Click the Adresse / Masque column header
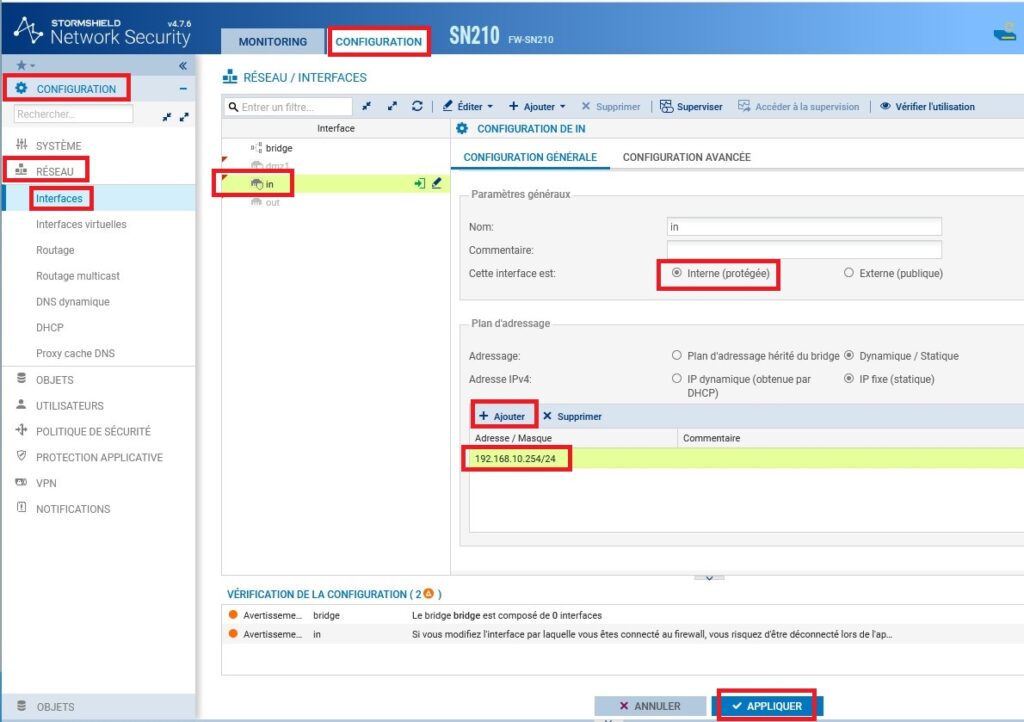1024x722 pixels. 573,438
